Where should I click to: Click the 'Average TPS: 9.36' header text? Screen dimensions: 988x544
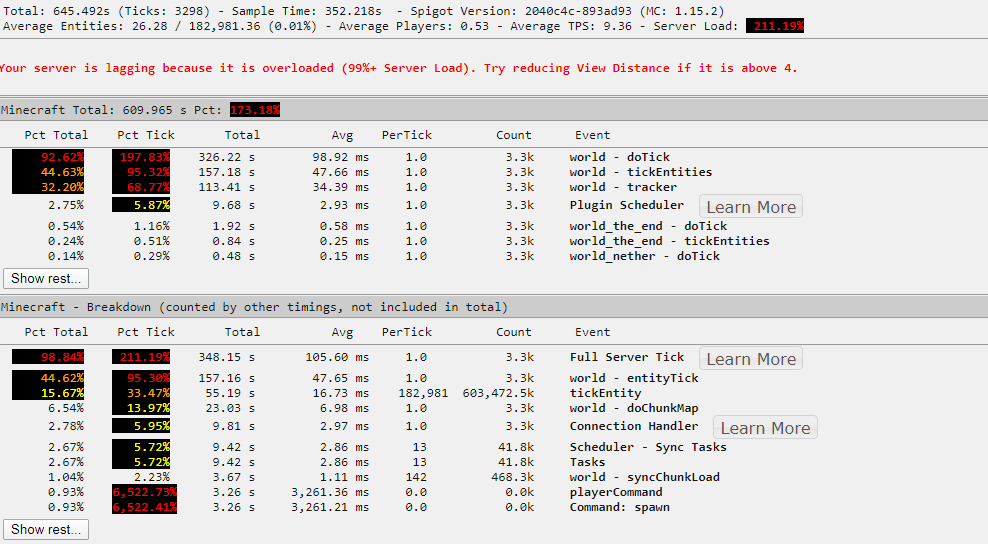pyautogui.click(x=571, y=26)
